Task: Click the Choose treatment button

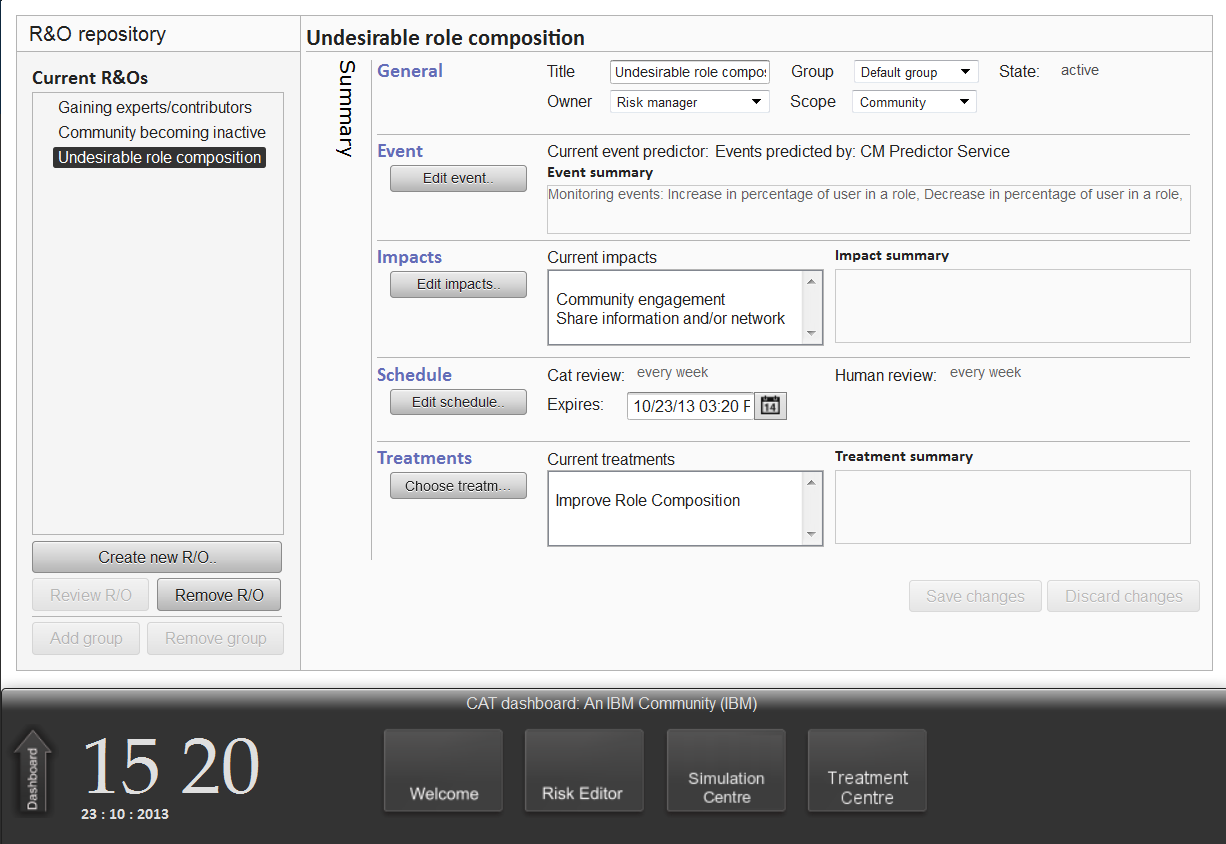Action: tap(458, 487)
